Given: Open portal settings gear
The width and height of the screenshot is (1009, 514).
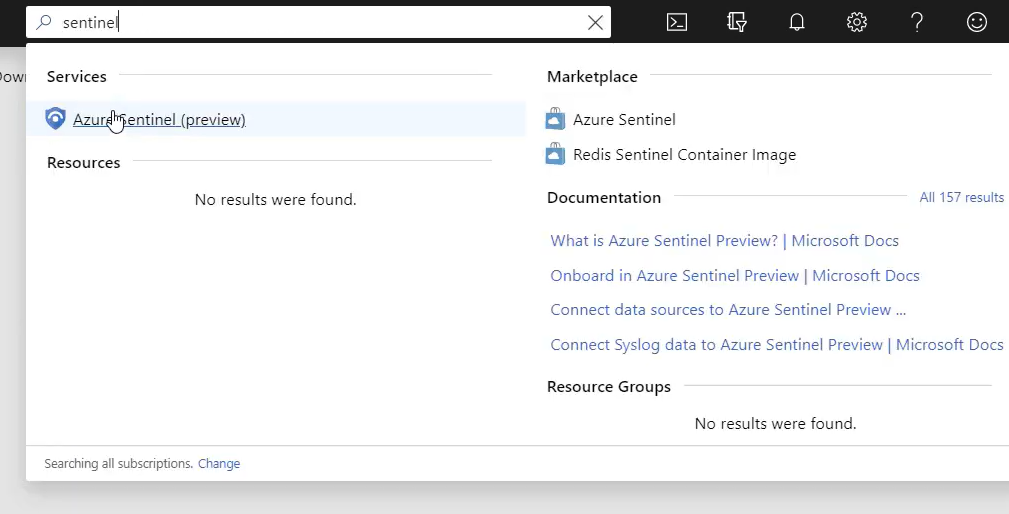Looking at the screenshot, I should pos(856,23).
